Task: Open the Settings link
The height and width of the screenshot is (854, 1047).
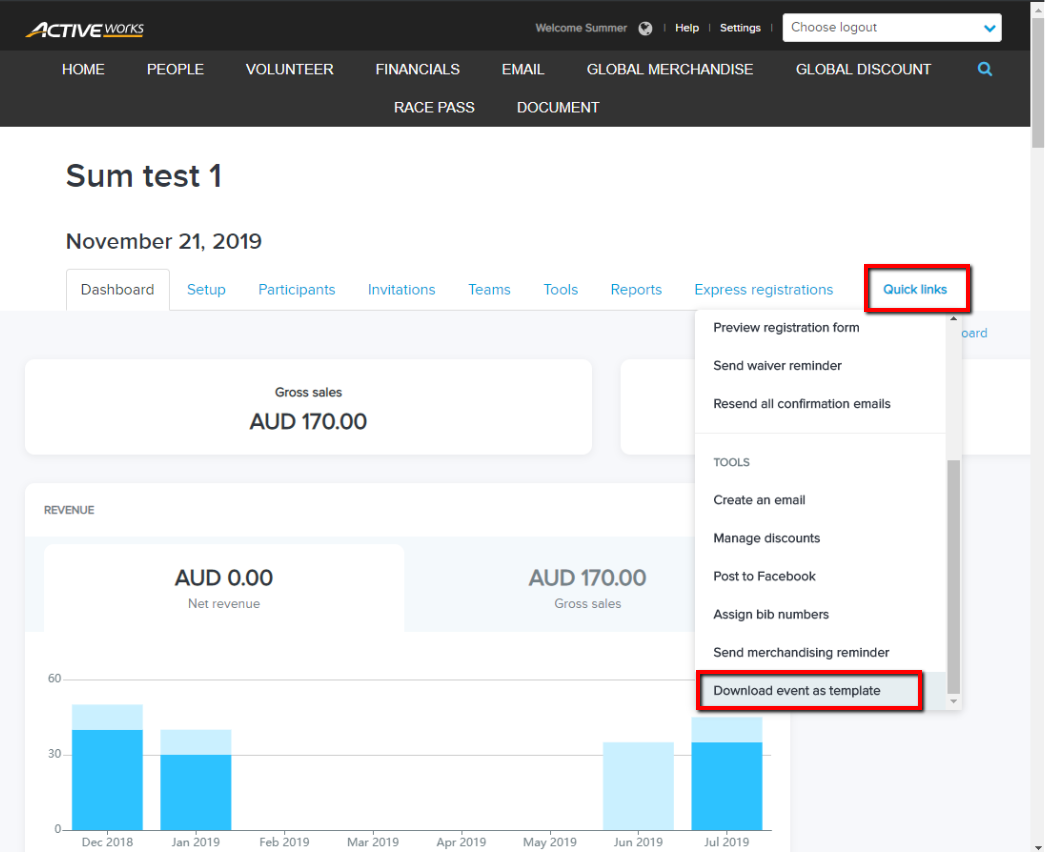Action: point(740,28)
